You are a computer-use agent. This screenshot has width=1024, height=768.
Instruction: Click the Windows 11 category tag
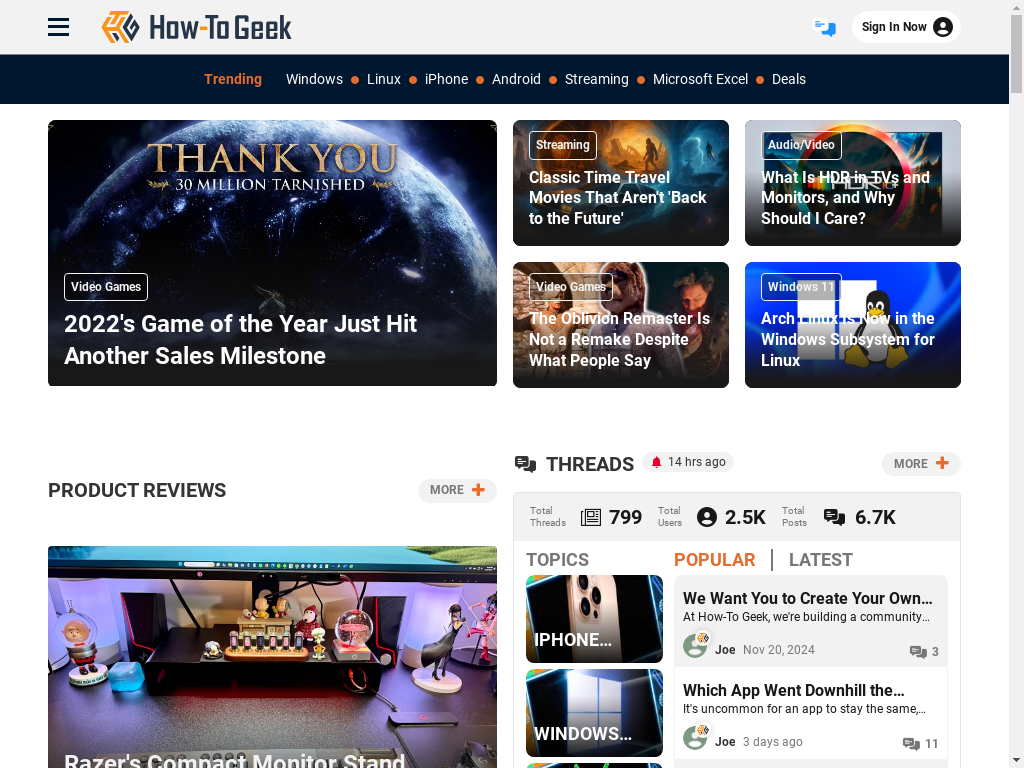tap(801, 287)
